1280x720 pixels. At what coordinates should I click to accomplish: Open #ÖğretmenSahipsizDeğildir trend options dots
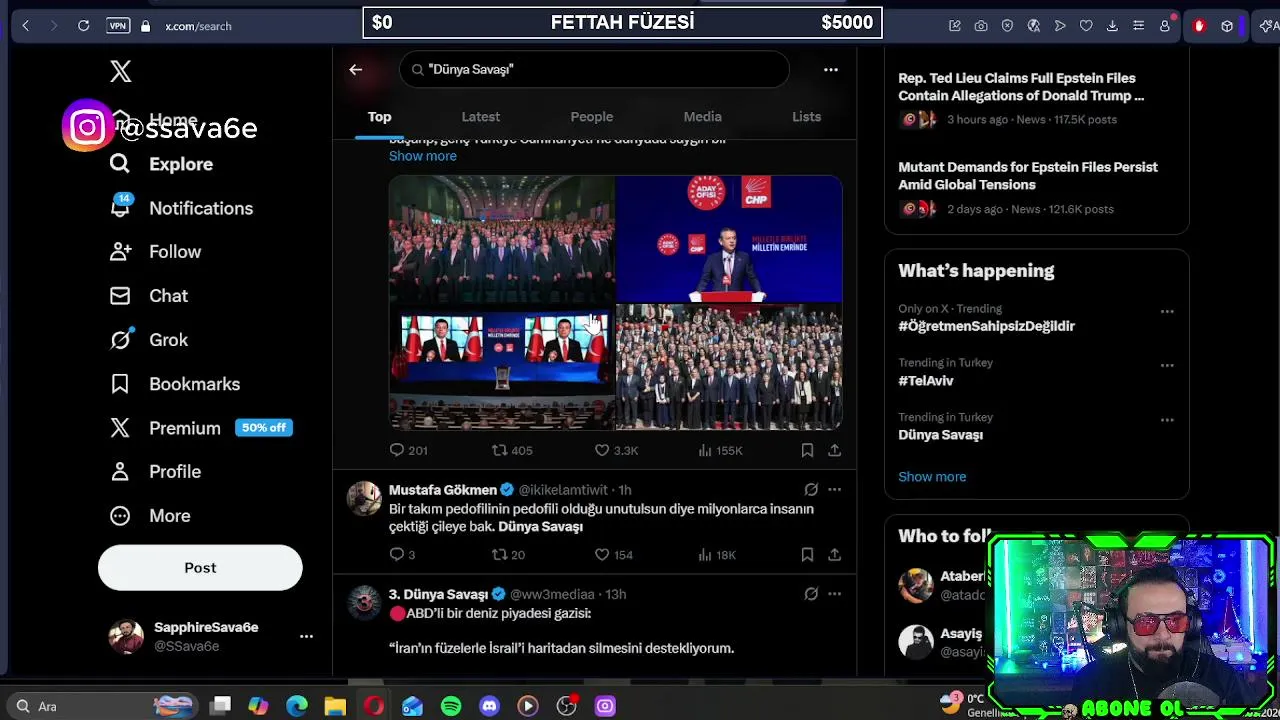coord(1167,312)
